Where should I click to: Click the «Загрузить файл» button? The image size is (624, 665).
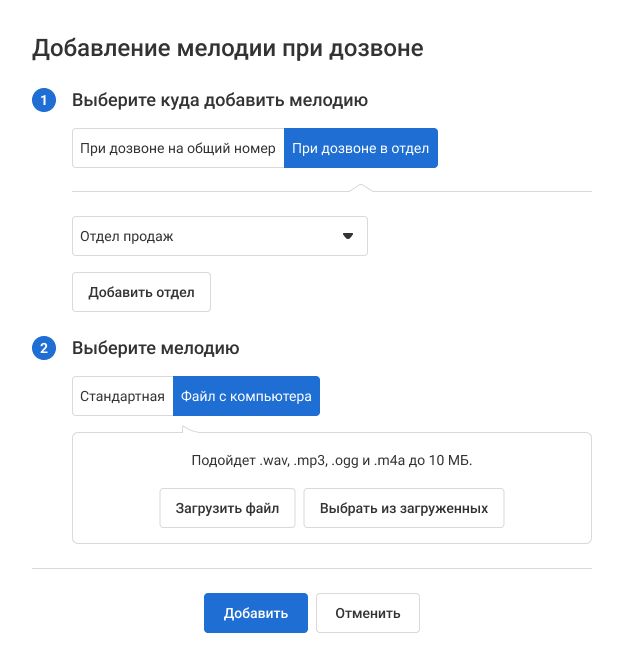click(227, 508)
